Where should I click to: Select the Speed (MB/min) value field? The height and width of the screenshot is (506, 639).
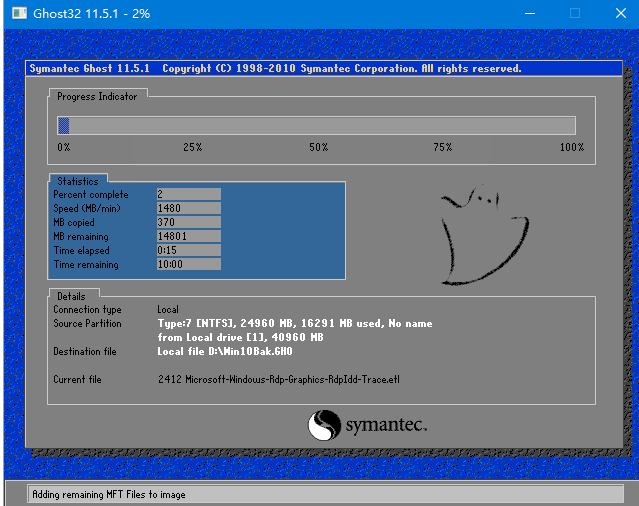(x=188, y=208)
